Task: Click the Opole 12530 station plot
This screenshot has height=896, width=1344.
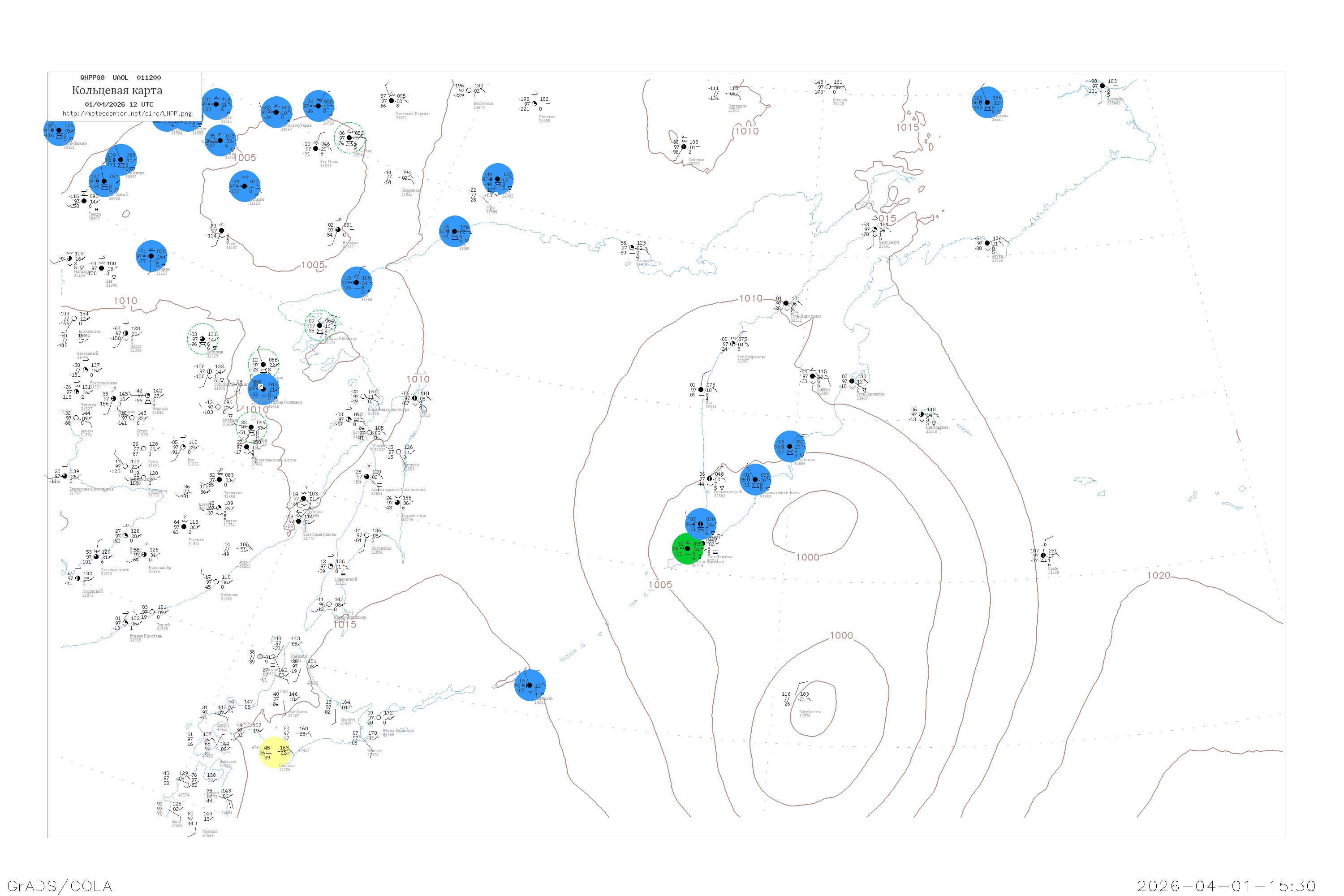Action: (1043, 556)
